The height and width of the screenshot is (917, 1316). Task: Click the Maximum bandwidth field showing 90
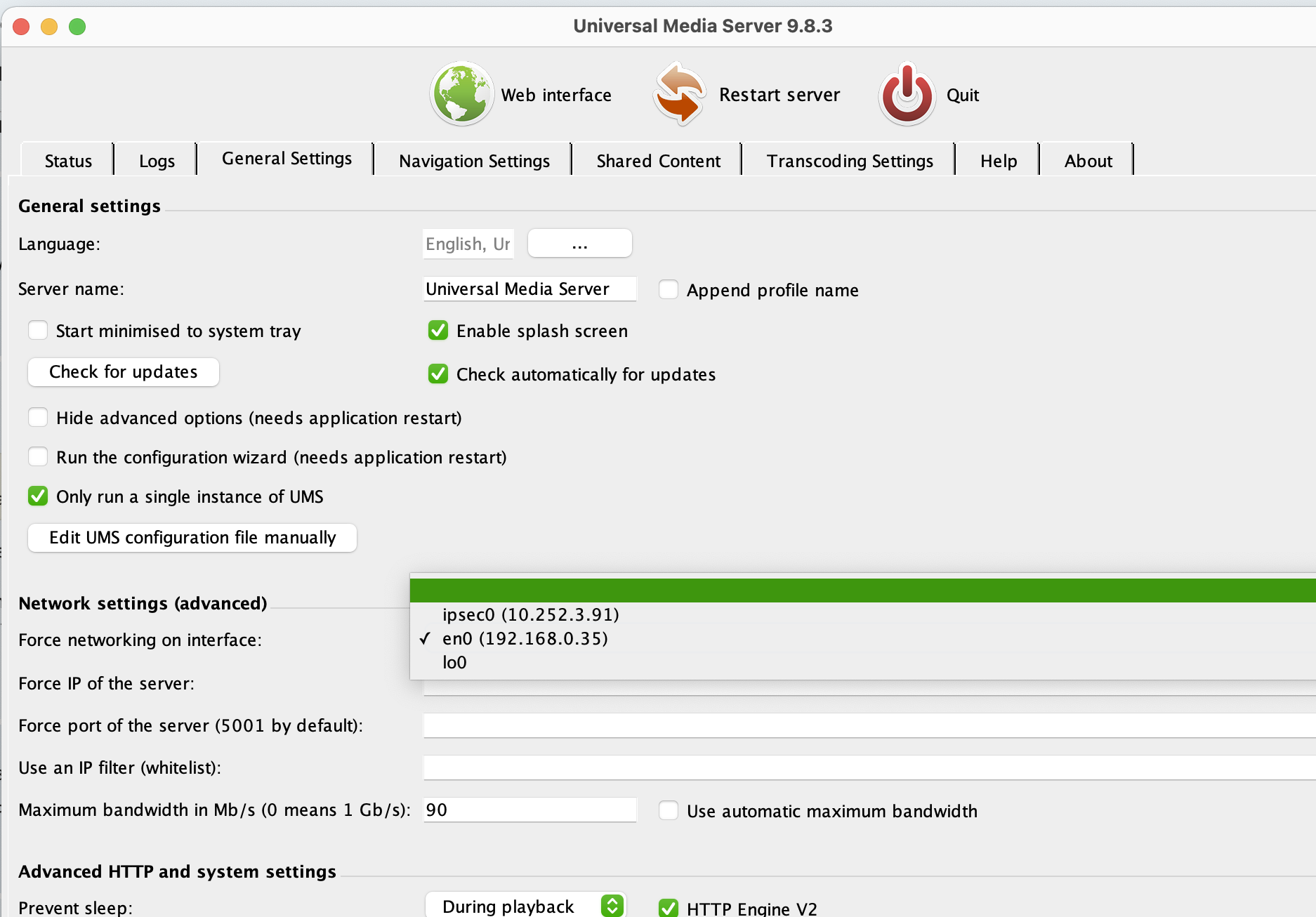[x=529, y=810]
